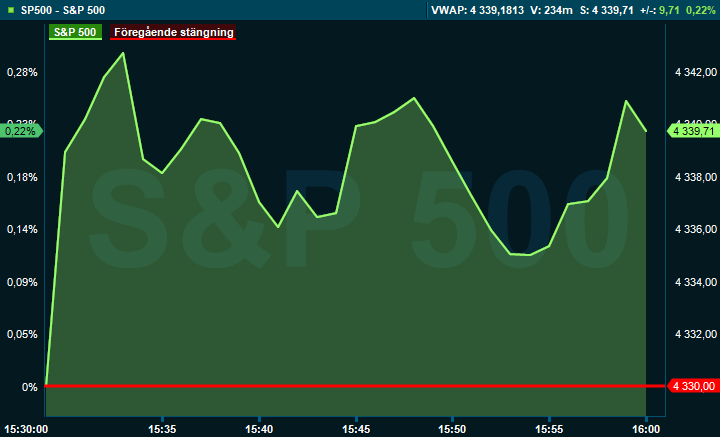
Task: Toggle the Föregående stängning legend line
Action: click(173, 32)
